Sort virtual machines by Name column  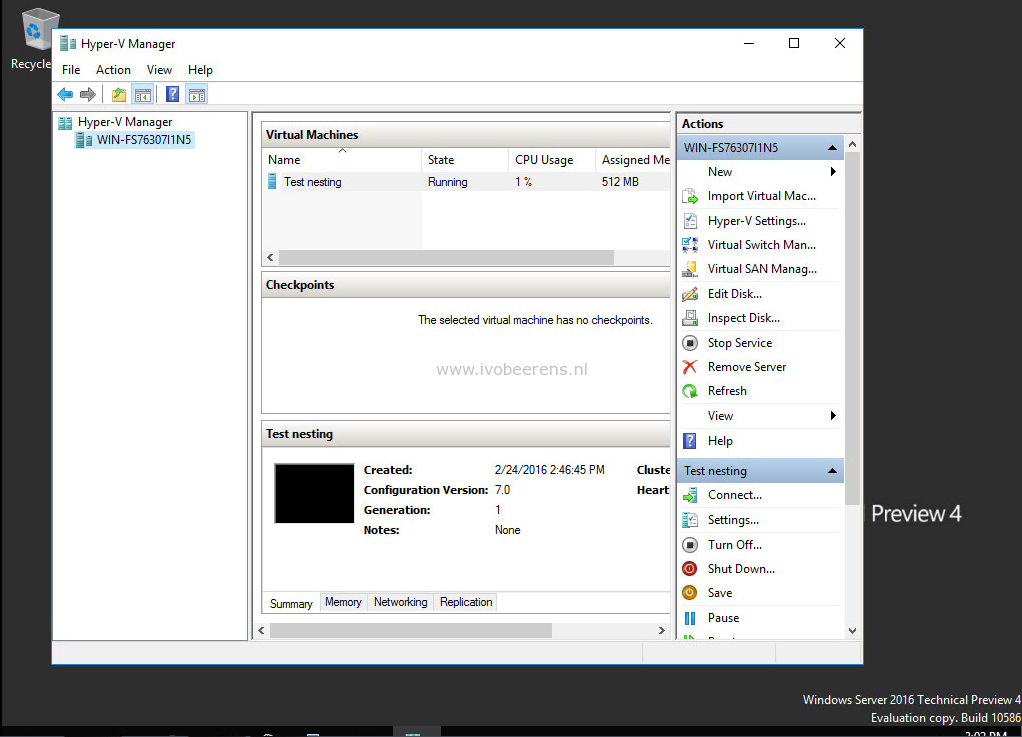pos(343,160)
